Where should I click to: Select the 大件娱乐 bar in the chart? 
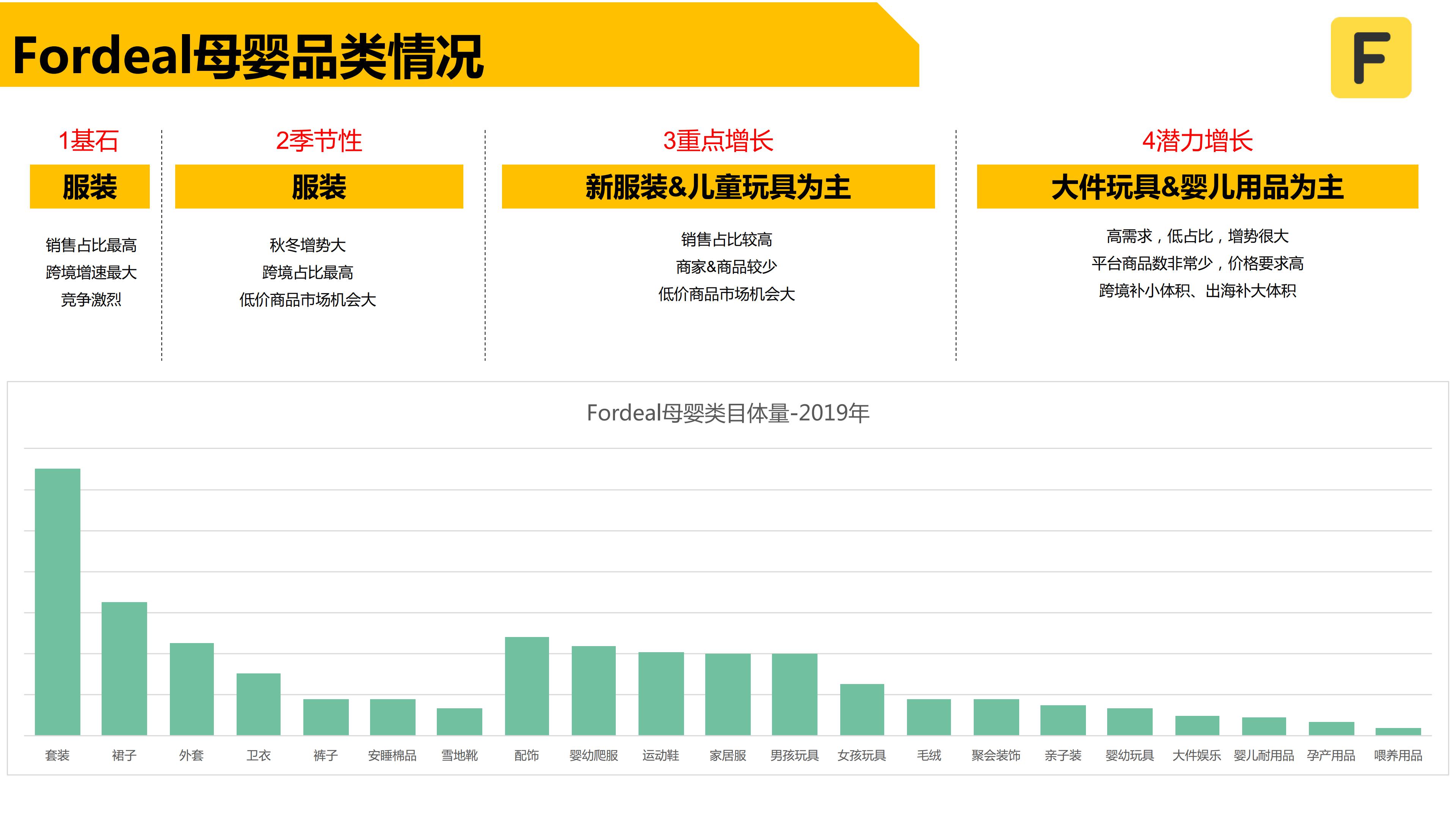[1197, 726]
